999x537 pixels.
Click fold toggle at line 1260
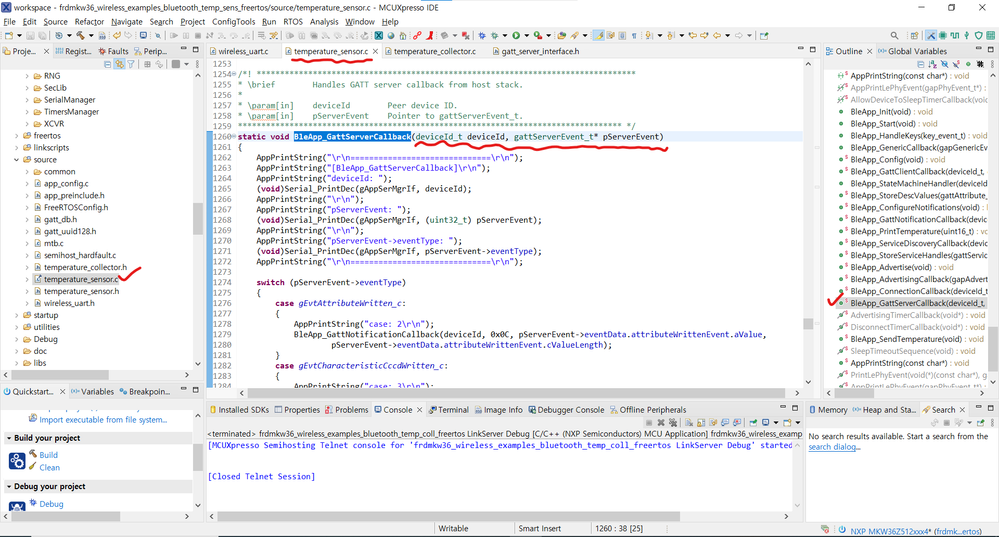tap(234, 136)
